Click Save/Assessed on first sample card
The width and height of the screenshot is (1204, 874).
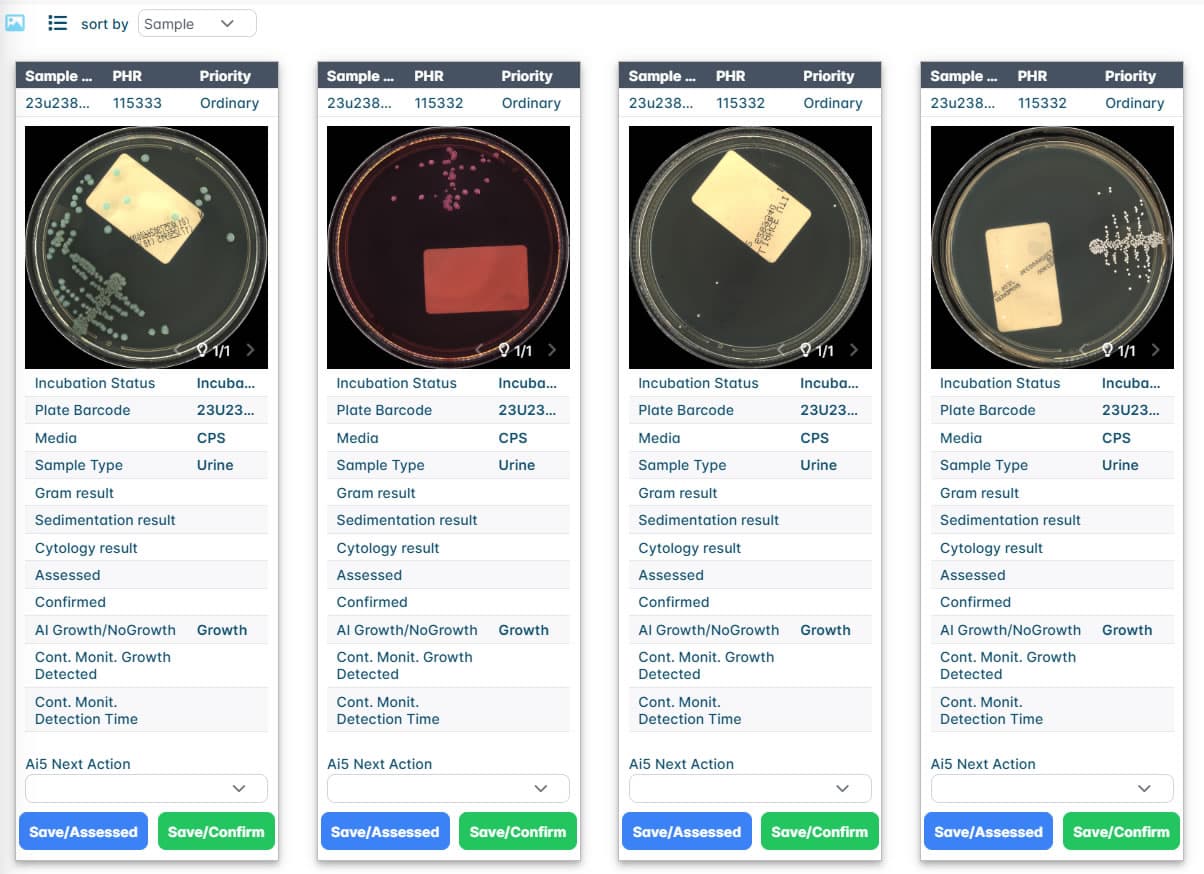[x=83, y=832]
